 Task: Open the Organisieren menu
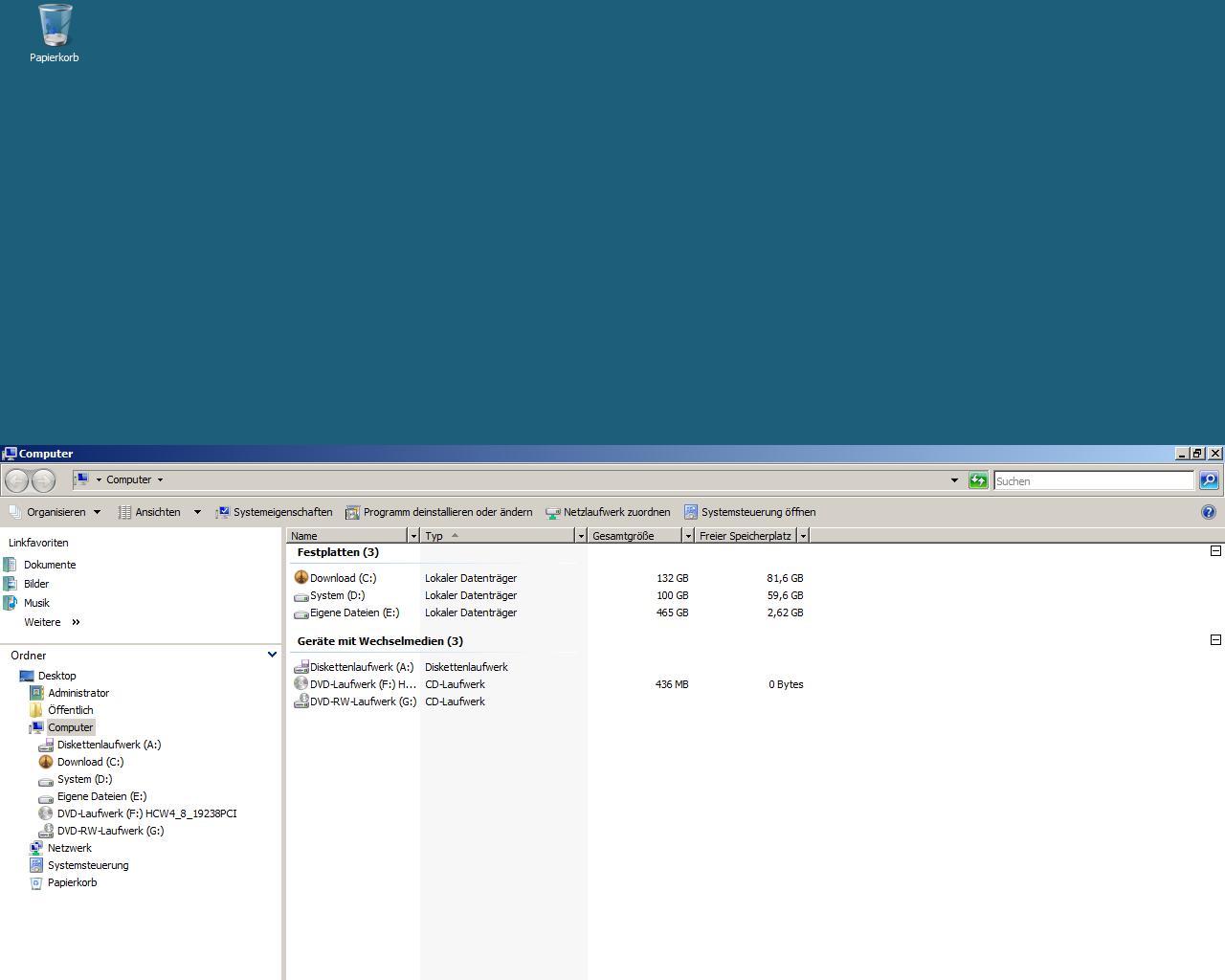click(x=56, y=512)
